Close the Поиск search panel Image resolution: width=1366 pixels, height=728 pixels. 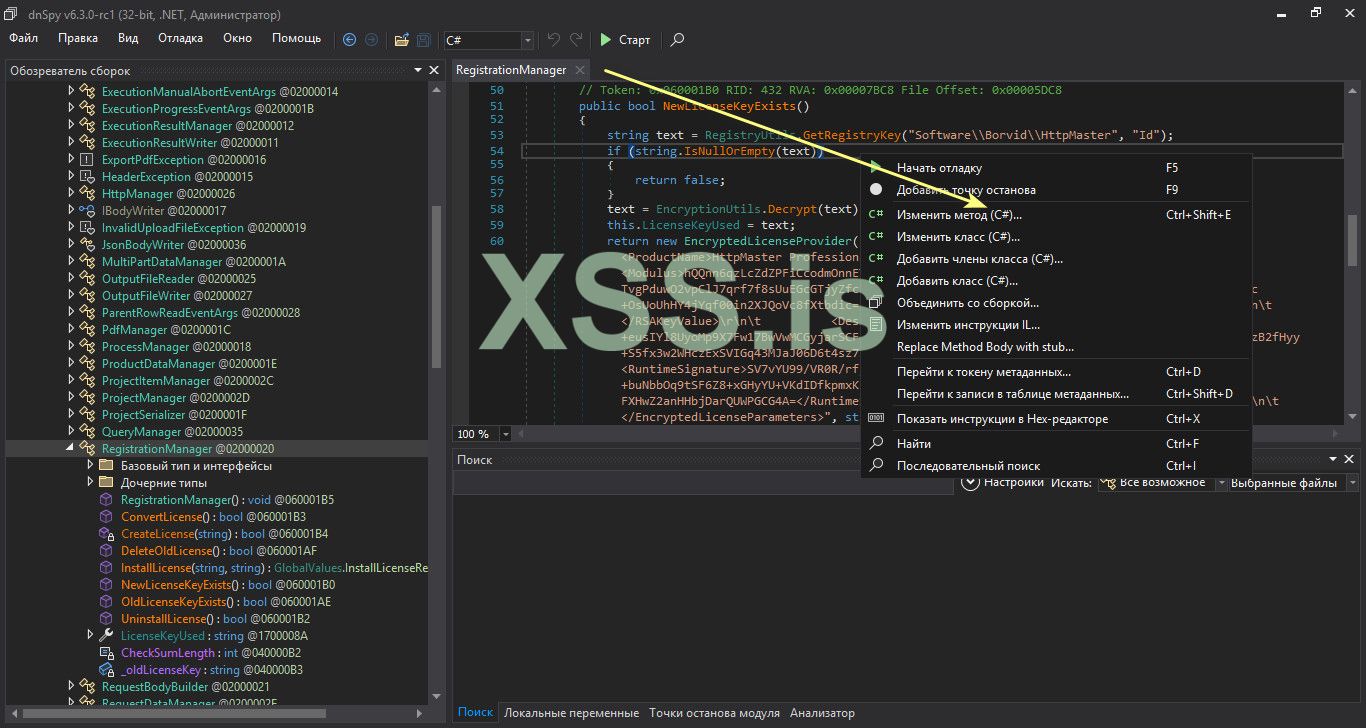[x=1351, y=459]
